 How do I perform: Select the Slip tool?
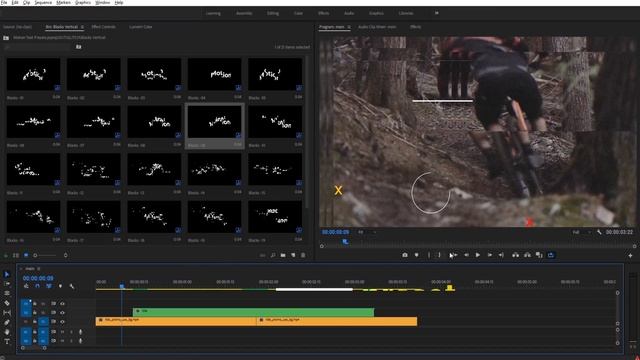click(7, 313)
